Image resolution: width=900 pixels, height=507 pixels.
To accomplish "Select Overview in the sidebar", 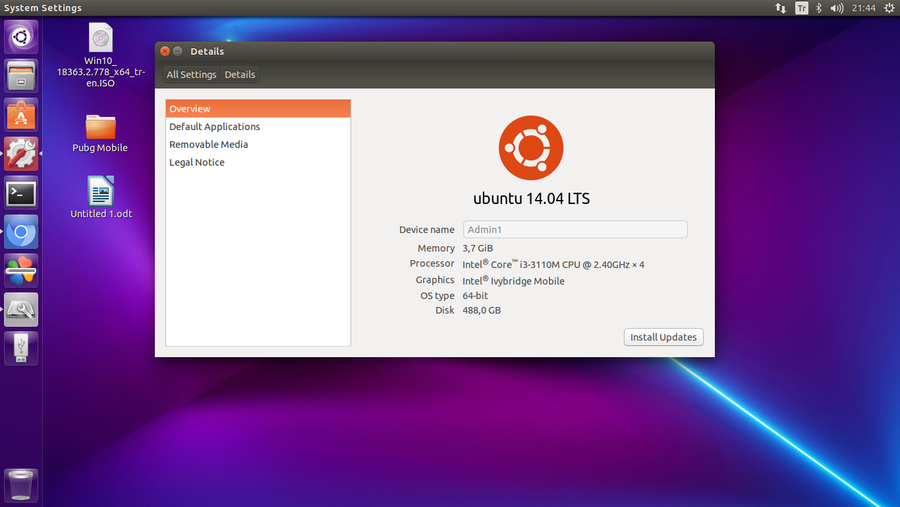I will pos(258,109).
